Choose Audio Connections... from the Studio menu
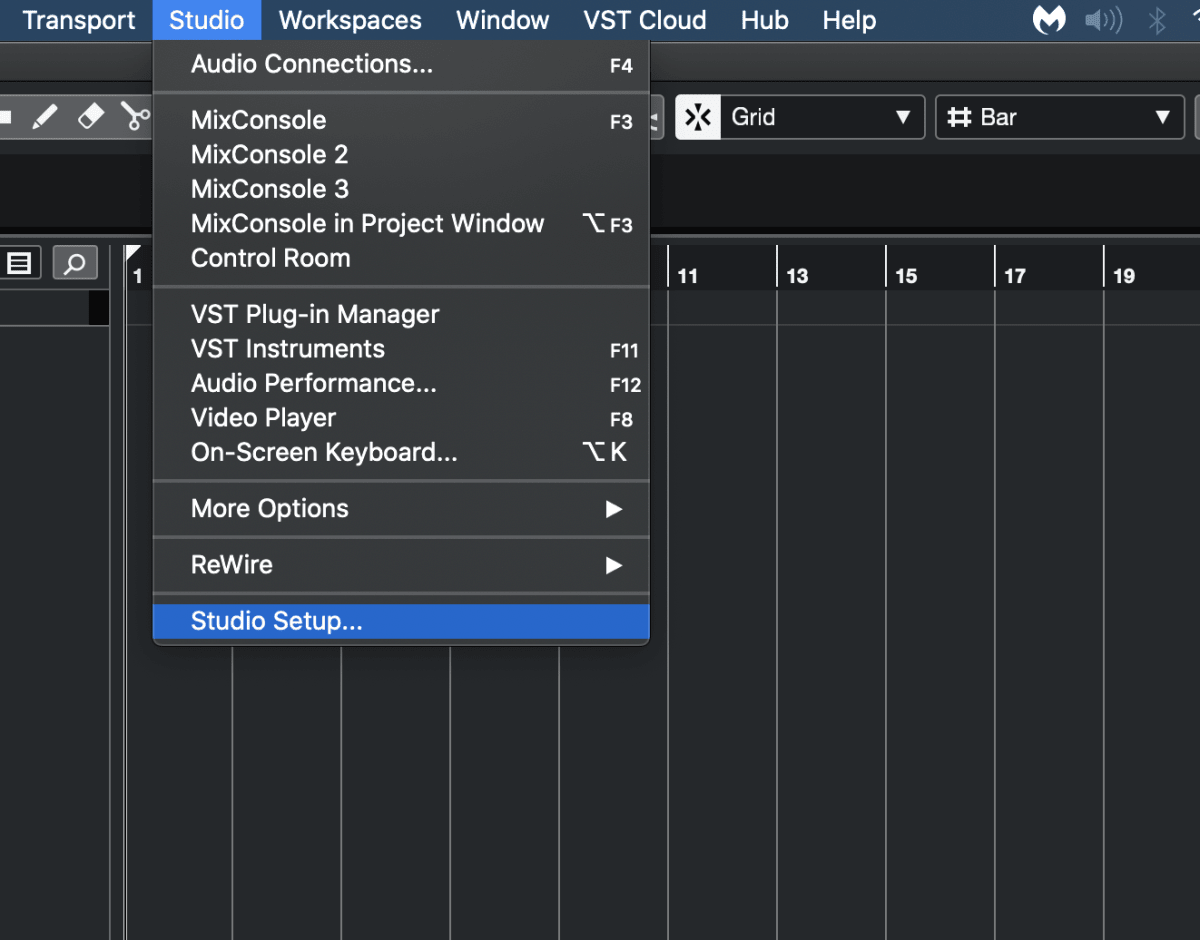Screen dimensions: 1200x940 401,64
